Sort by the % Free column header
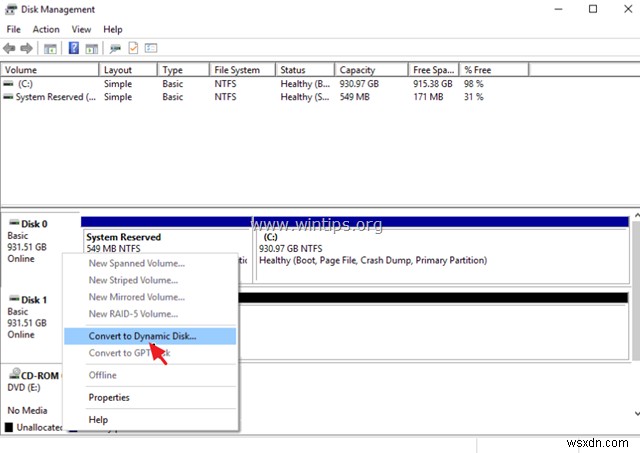The height and width of the screenshot is (453, 640). (494, 70)
